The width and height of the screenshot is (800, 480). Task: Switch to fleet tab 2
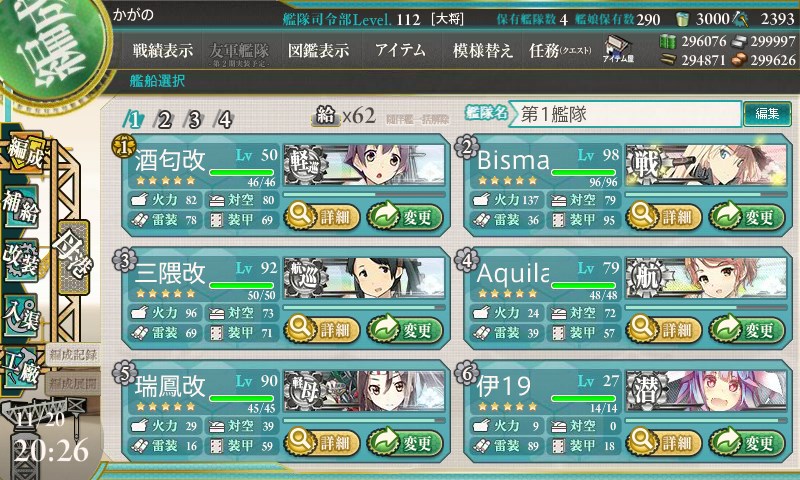(x=163, y=120)
